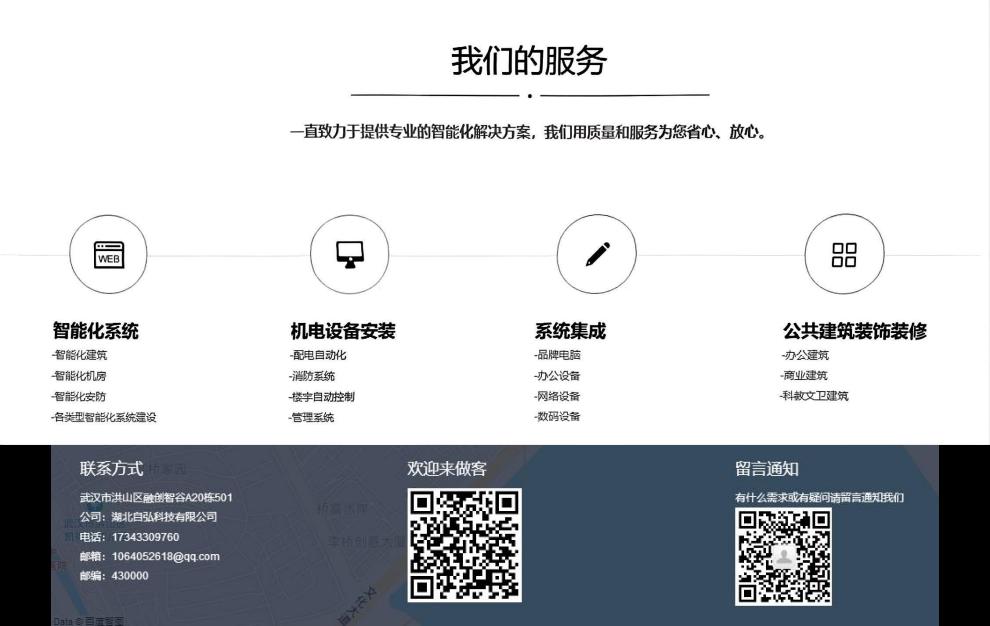Click the pencil edit icon circle

(597, 255)
